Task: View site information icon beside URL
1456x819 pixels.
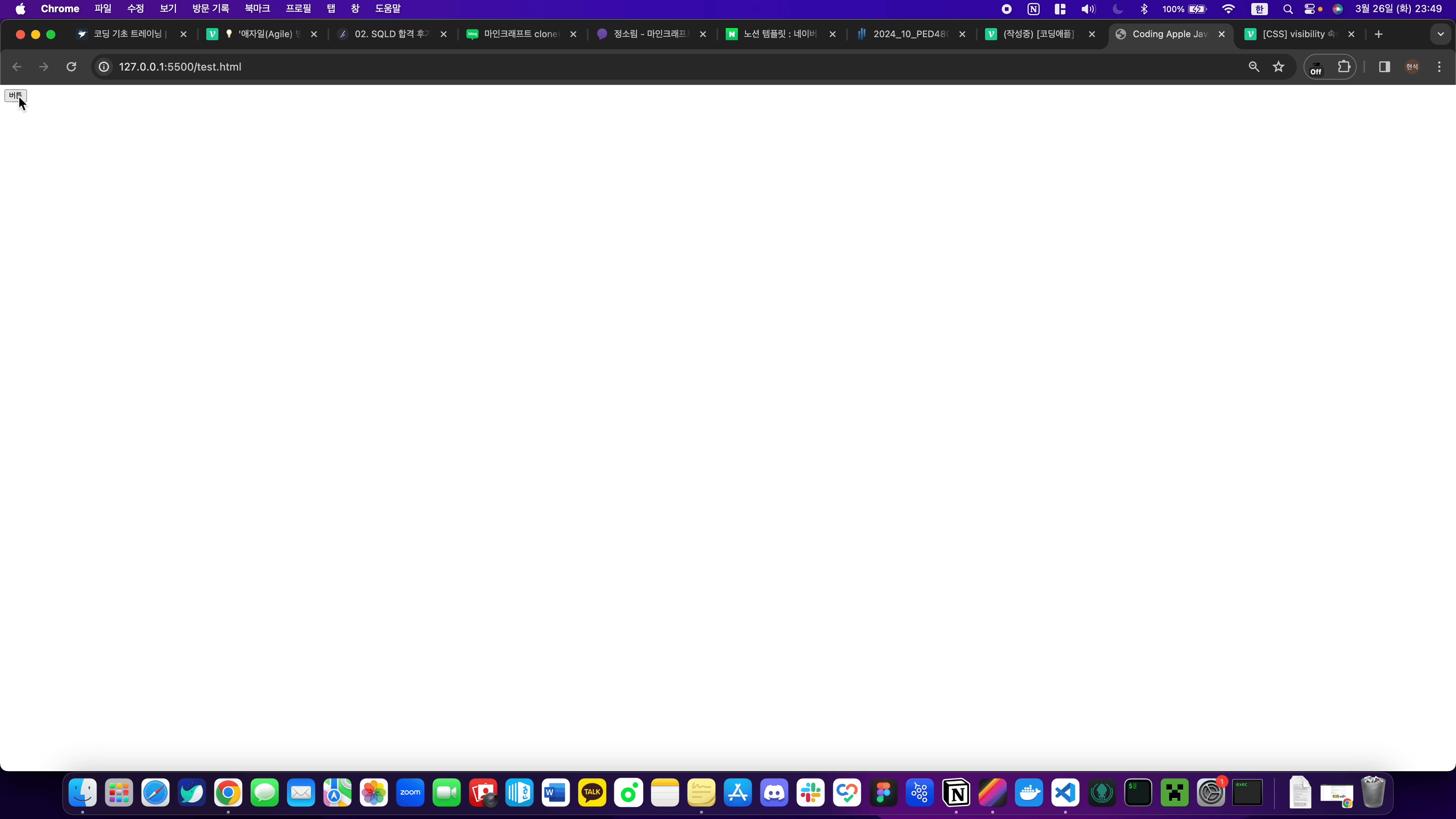Action: tap(104, 67)
